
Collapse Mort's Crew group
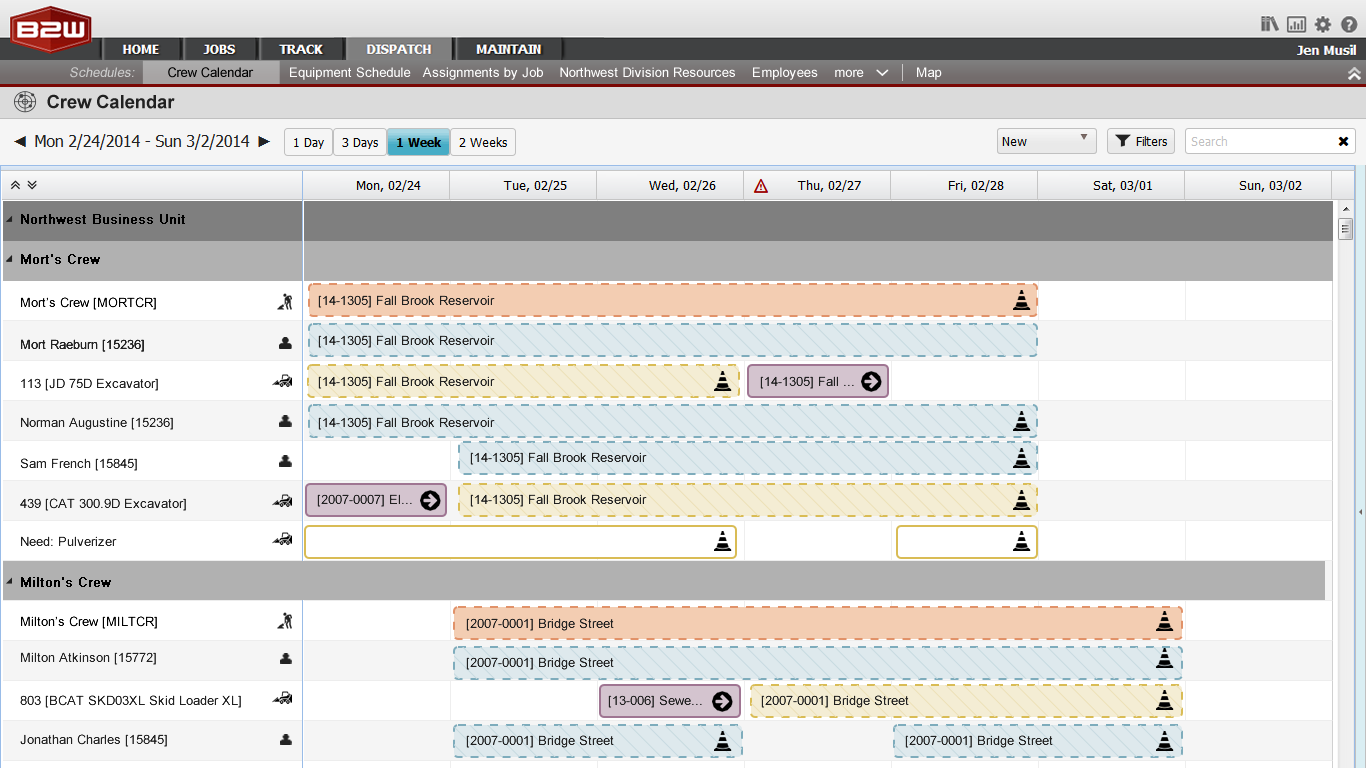pyautogui.click(x=9, y=259)
